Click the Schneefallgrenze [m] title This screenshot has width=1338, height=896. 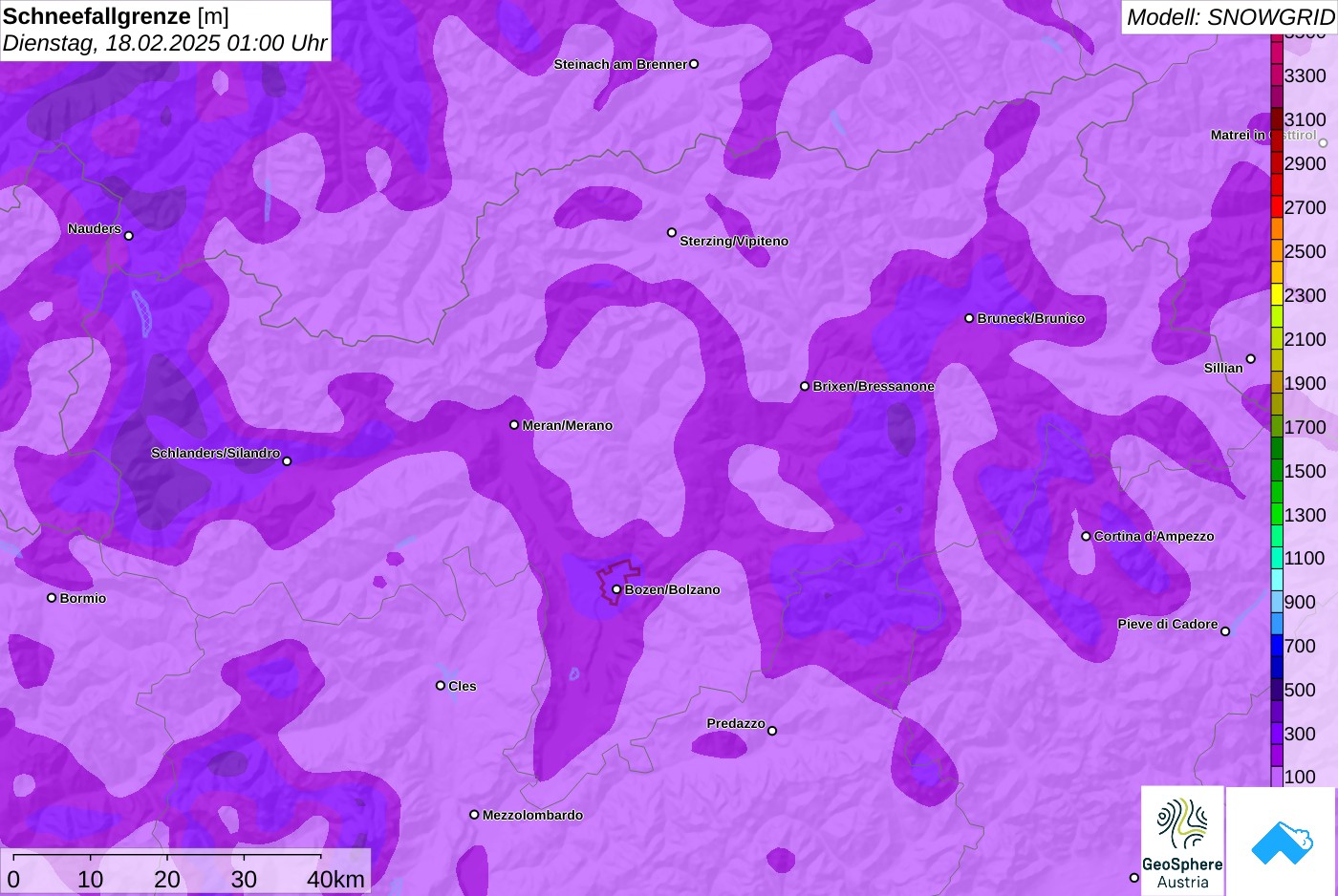point(117,16)
